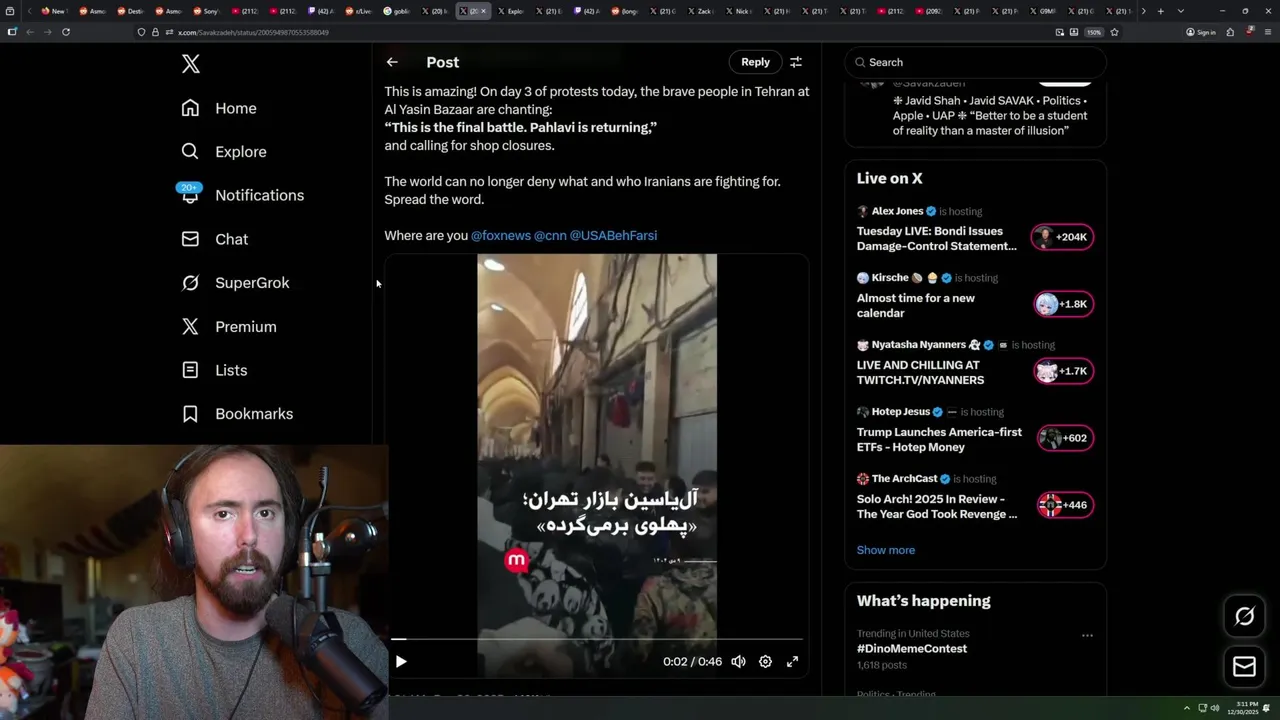This screenshot has height=720, width=1280.
Task: Open @cnn mention link
Action: (x=550, y=235)
